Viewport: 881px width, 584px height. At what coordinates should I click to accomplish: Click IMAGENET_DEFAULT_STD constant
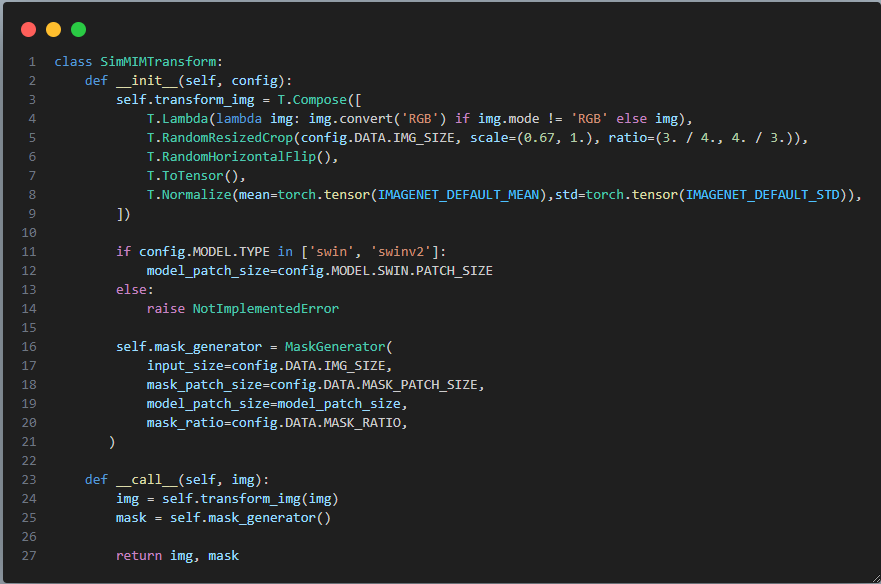point(762,194)
